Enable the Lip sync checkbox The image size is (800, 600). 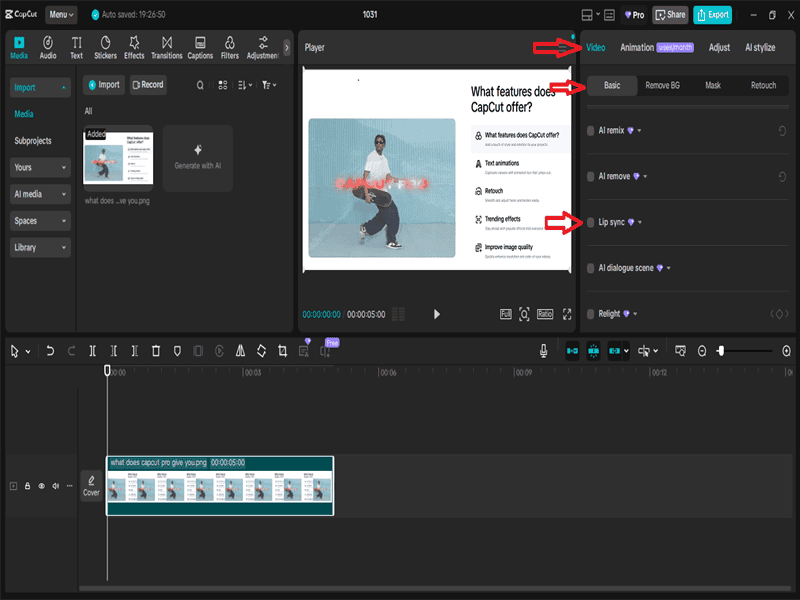point(590,222)
